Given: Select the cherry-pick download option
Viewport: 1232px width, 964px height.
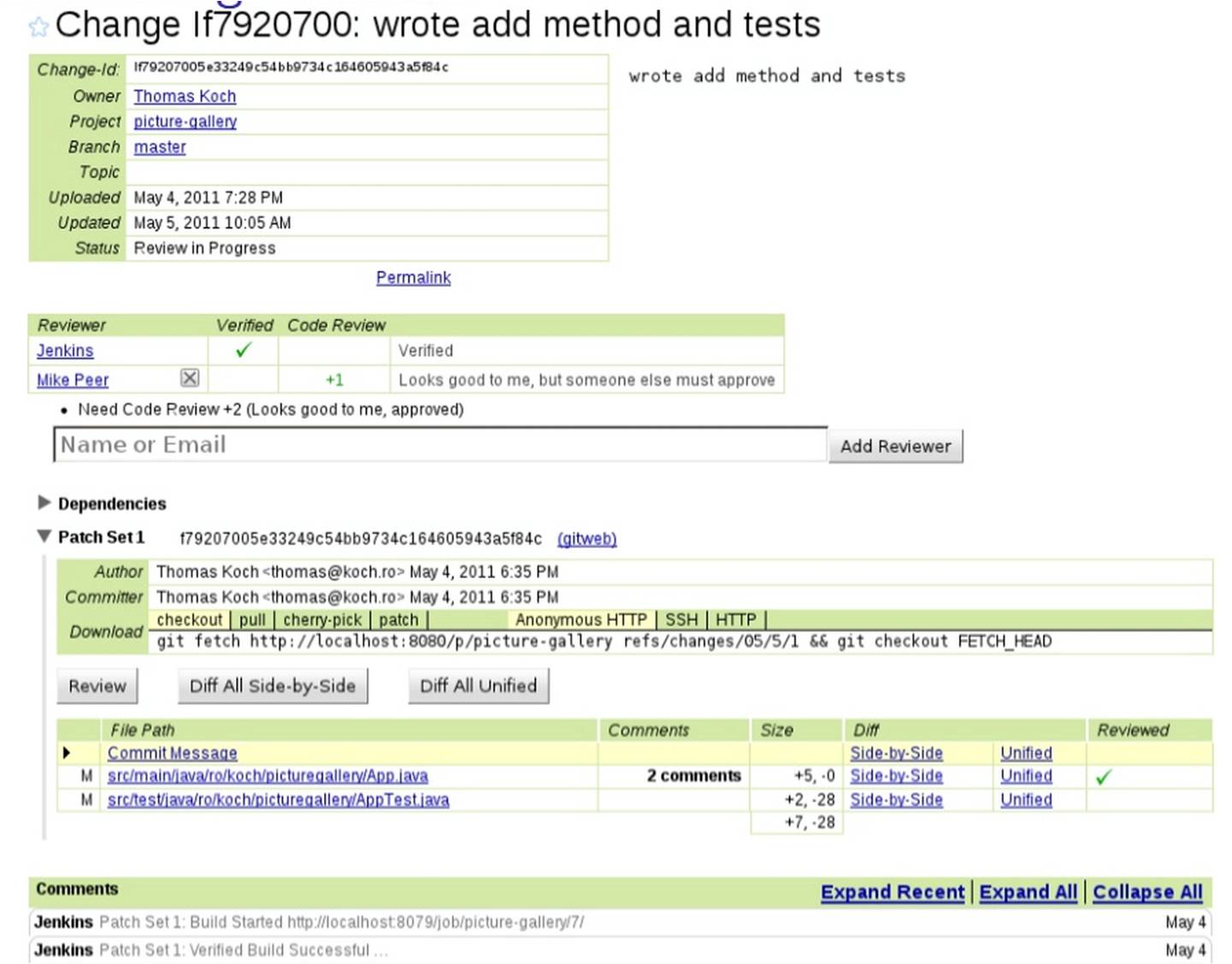Looking at the screenshot, I should [x=322, y=619].
